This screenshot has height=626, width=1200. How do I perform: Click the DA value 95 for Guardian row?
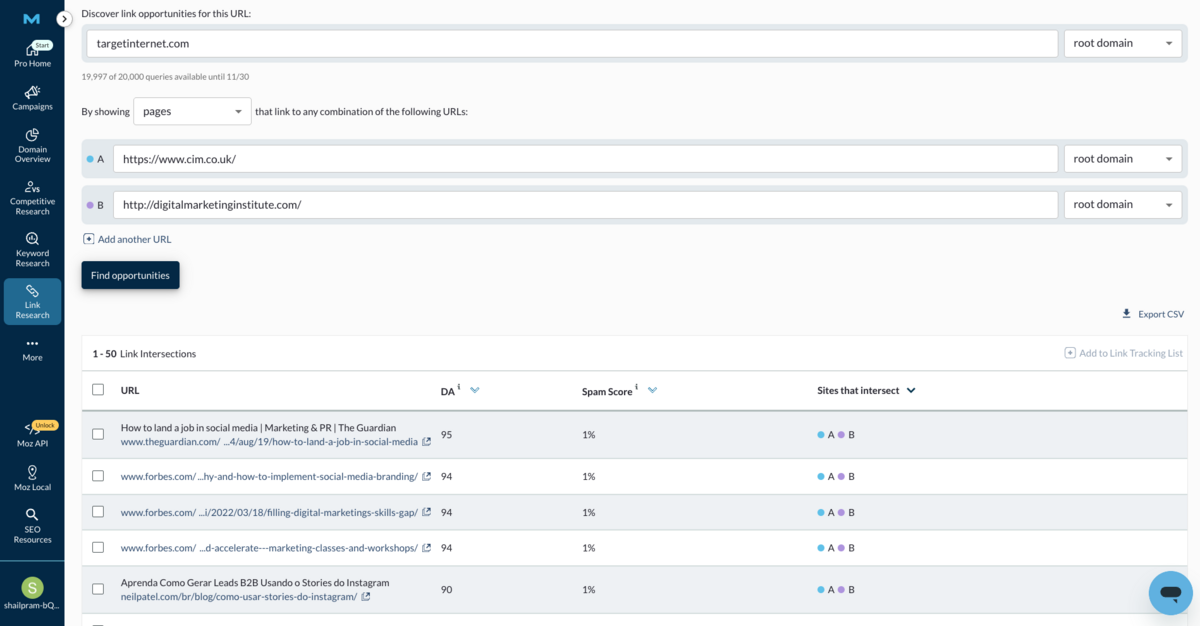(446, 435)
